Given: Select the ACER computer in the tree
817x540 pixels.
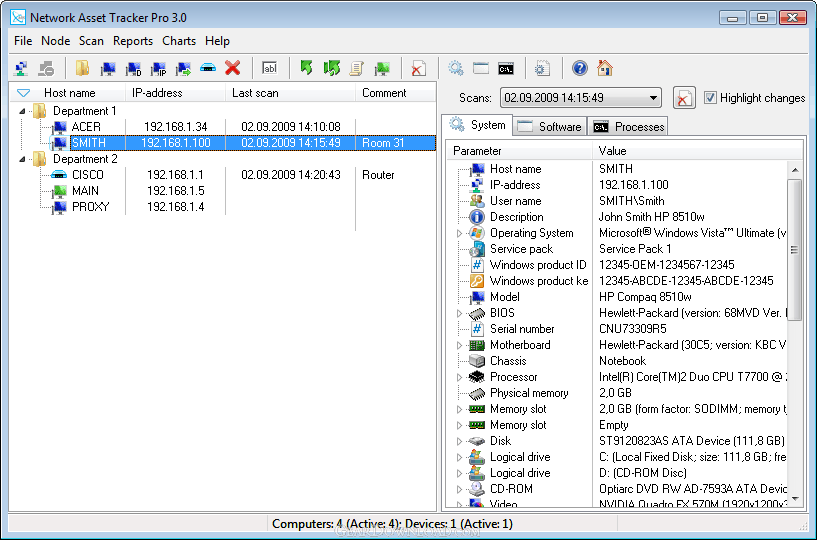Looking at the screenshot, I should (86, 127).
